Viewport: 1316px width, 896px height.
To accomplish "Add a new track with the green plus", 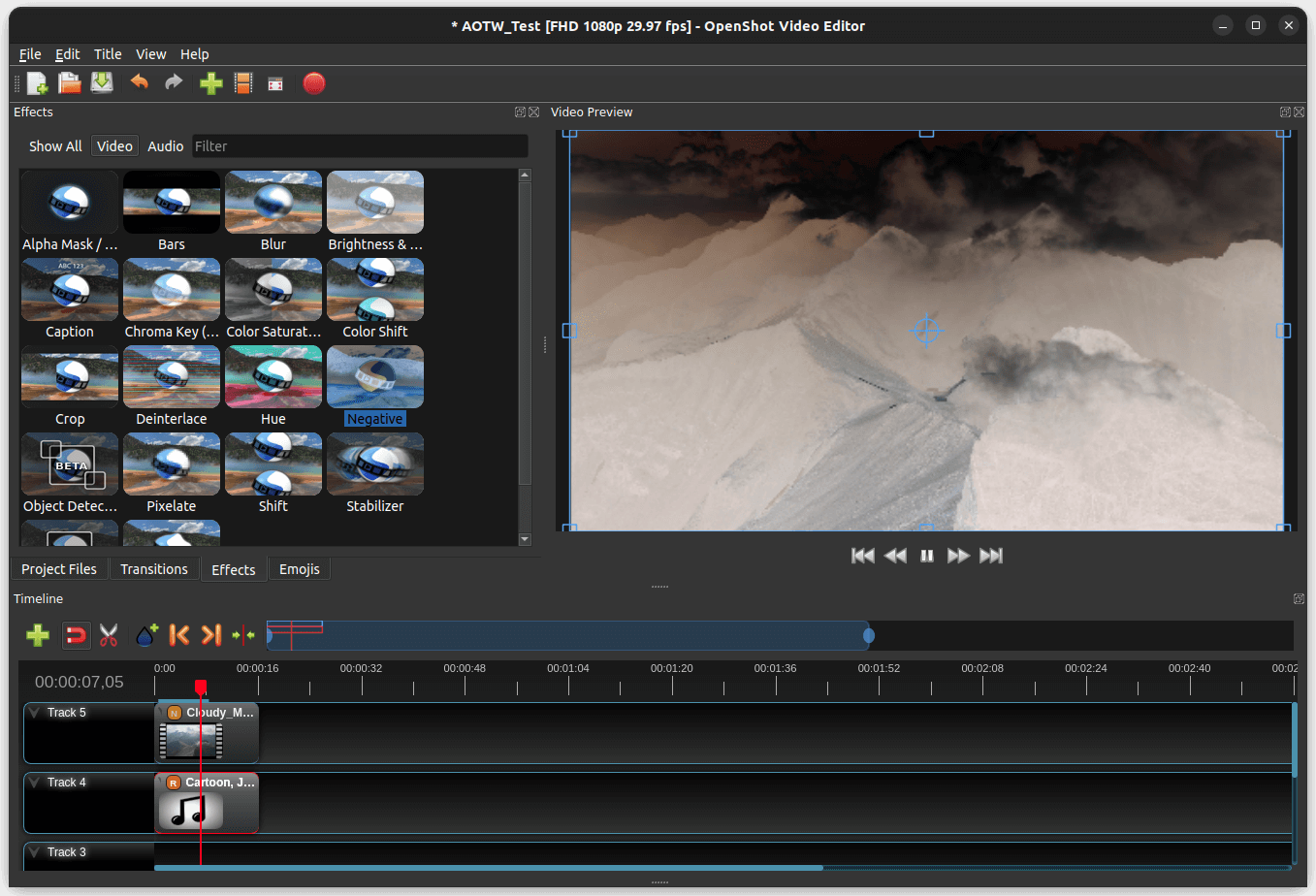I will pos(38,635).
